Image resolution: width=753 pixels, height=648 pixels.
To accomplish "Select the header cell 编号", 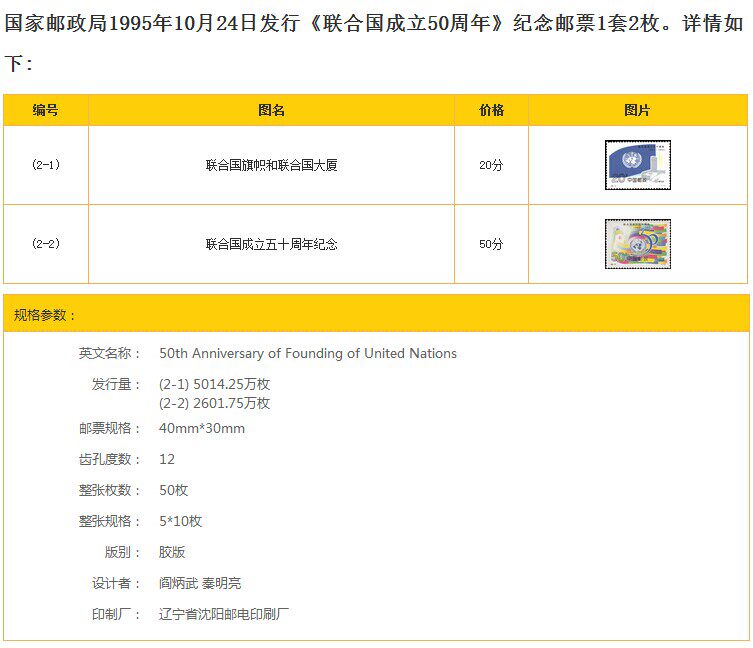I will click(46, 110).
